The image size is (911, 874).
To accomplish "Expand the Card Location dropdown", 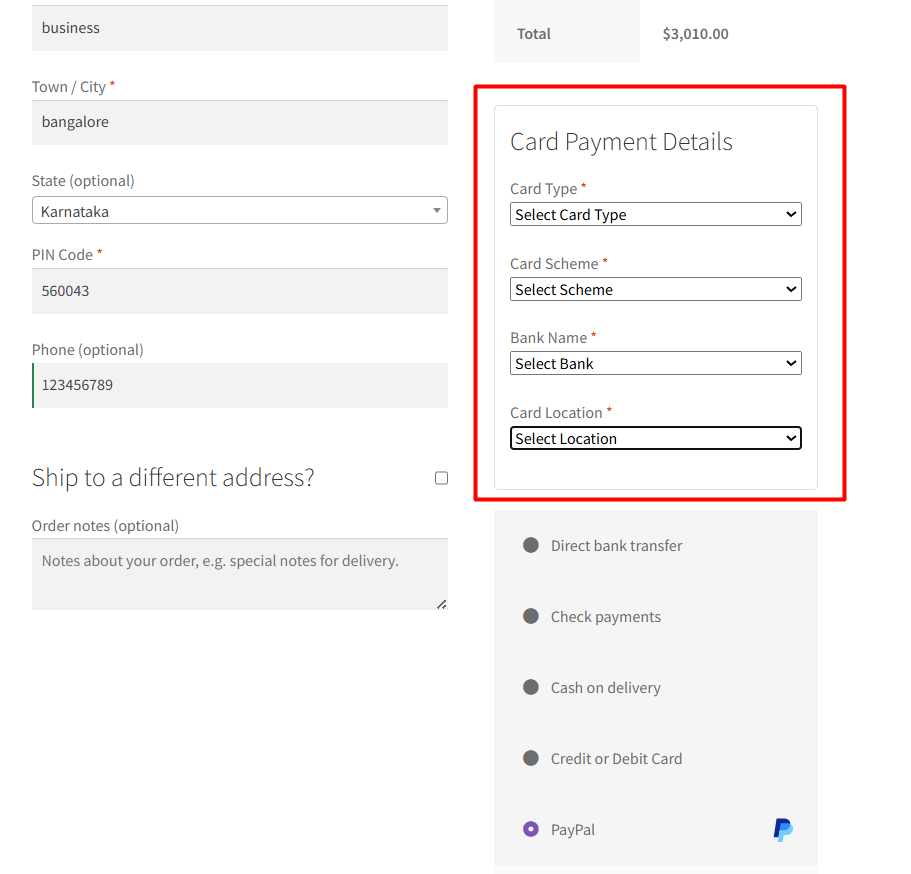I will click(x=655, y=438).
